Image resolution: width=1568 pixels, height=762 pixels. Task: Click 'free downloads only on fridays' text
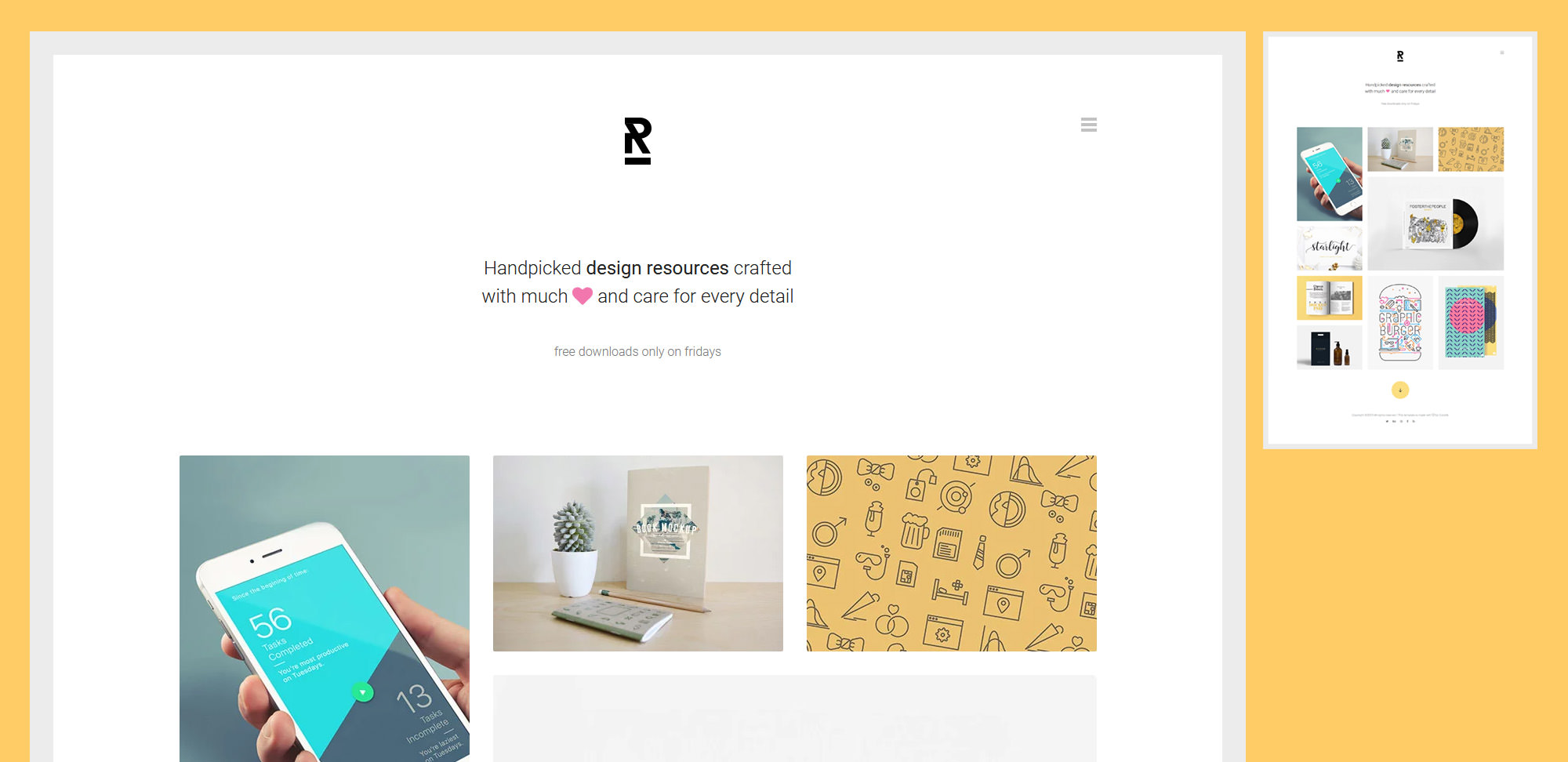(x=637, y=352)
